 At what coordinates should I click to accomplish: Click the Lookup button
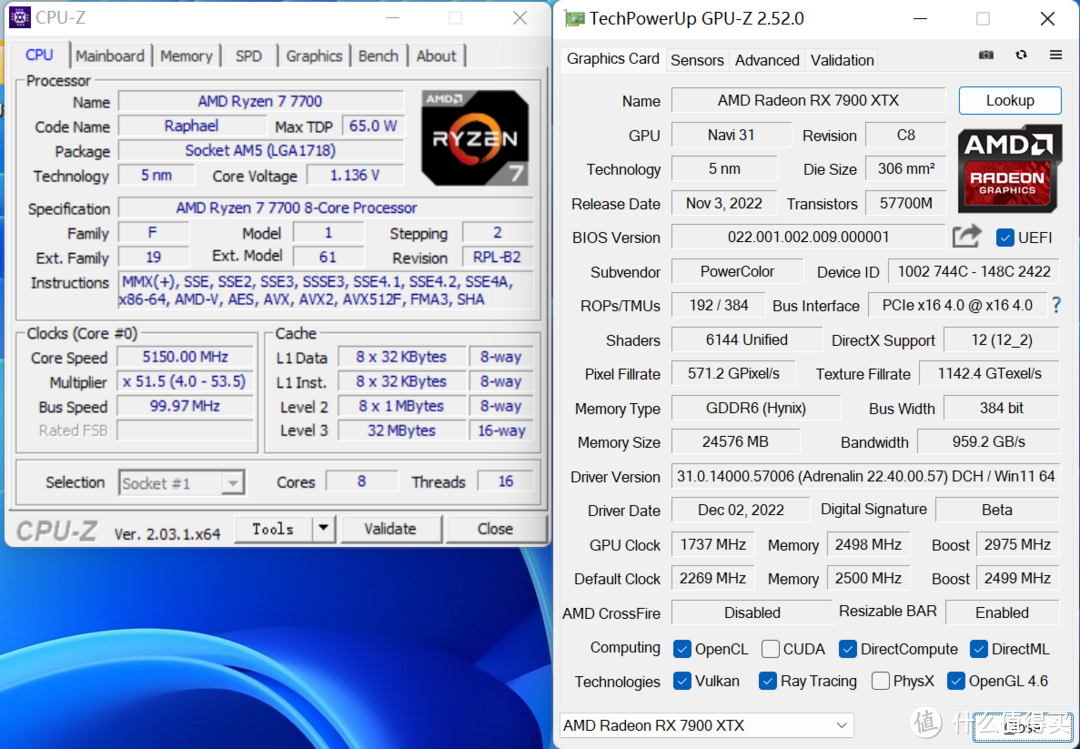point(1010,100)
